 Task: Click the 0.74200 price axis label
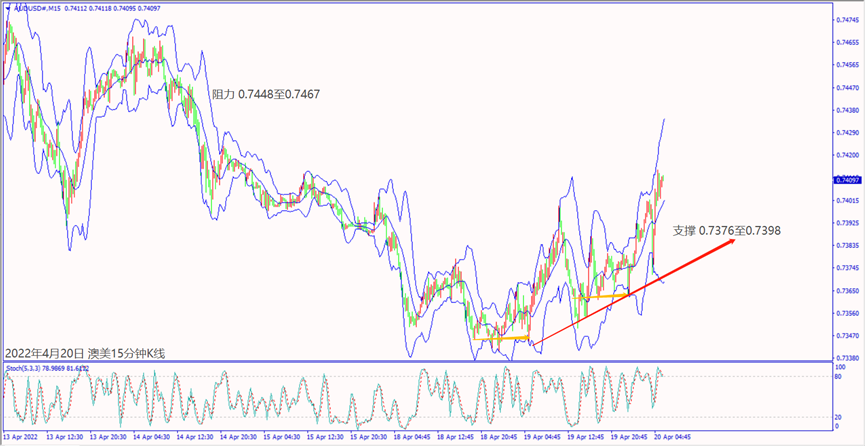point(845,155)
